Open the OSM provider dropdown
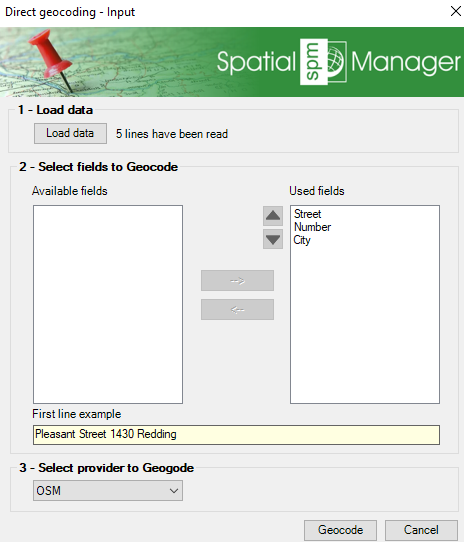464x542 pixels. click(x=108, y=490)
